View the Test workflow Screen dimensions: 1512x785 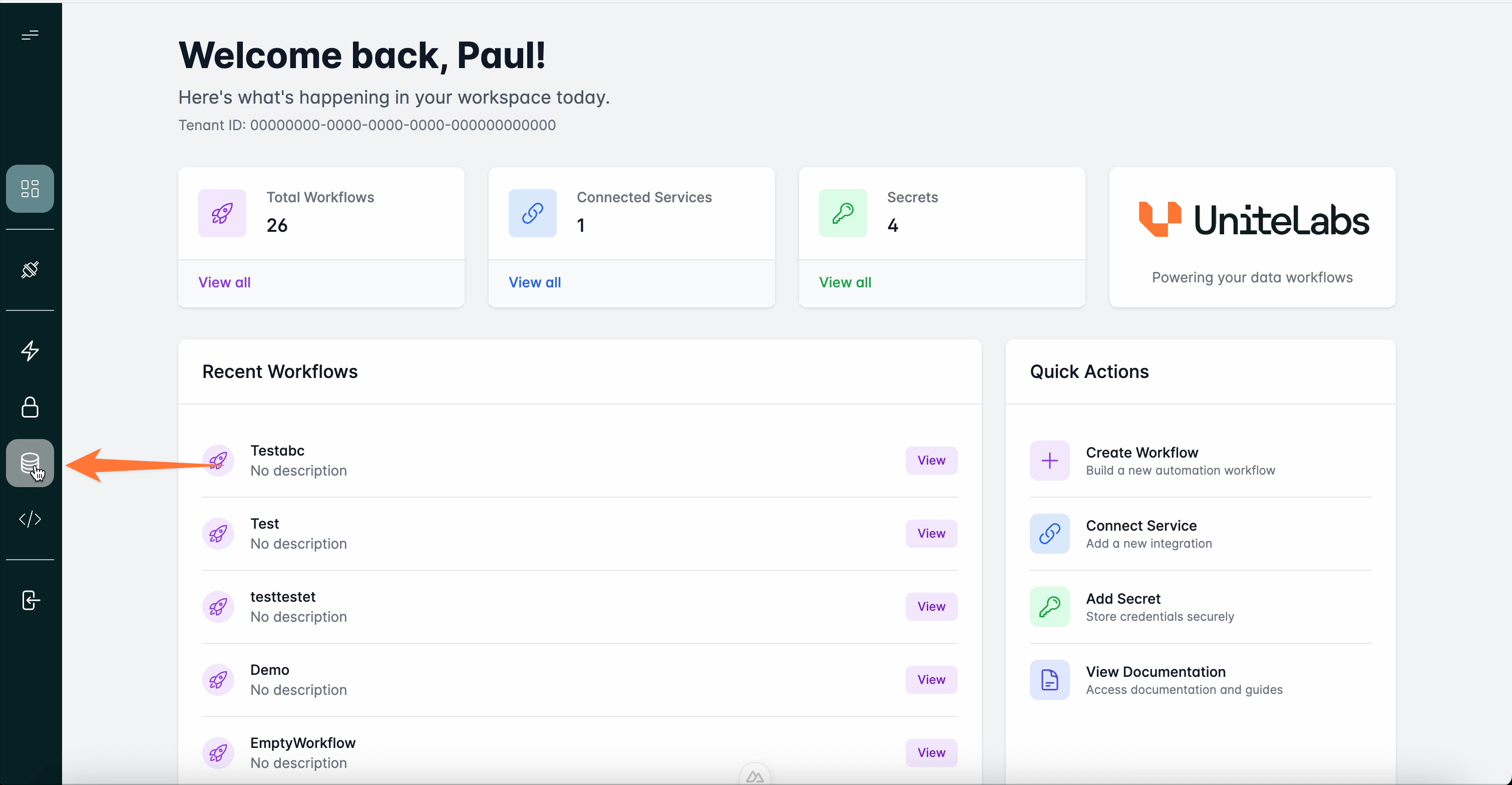(932, 534)
